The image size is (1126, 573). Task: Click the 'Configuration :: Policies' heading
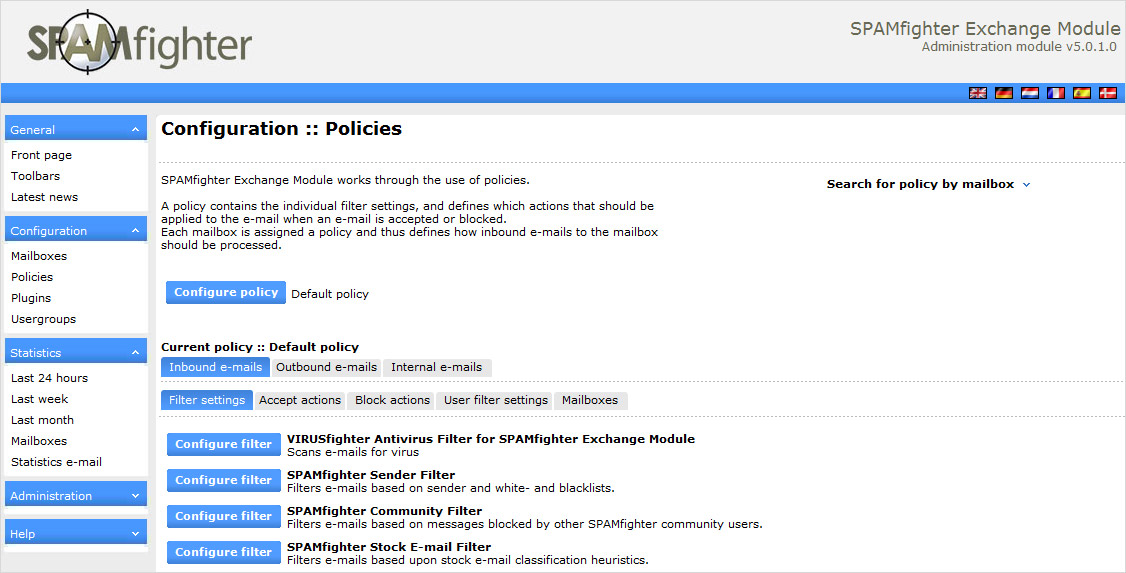click(x=282, y=129)
